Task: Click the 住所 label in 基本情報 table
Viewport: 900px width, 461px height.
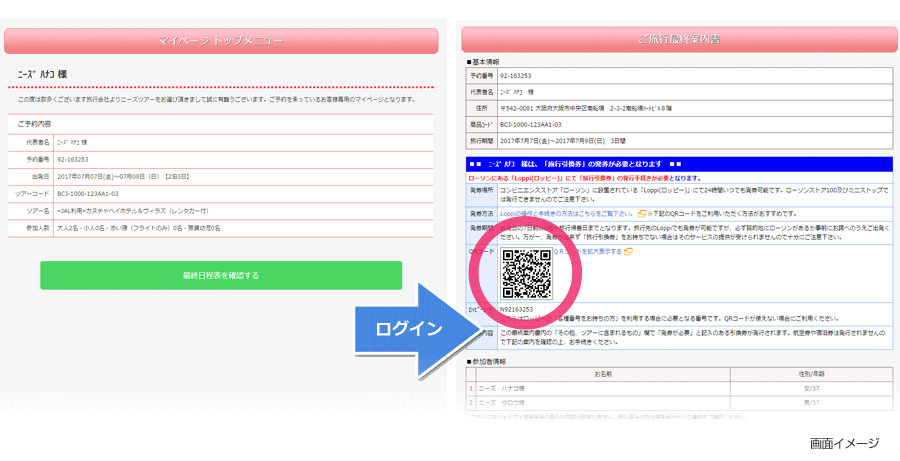Action: tap(482, 107)
